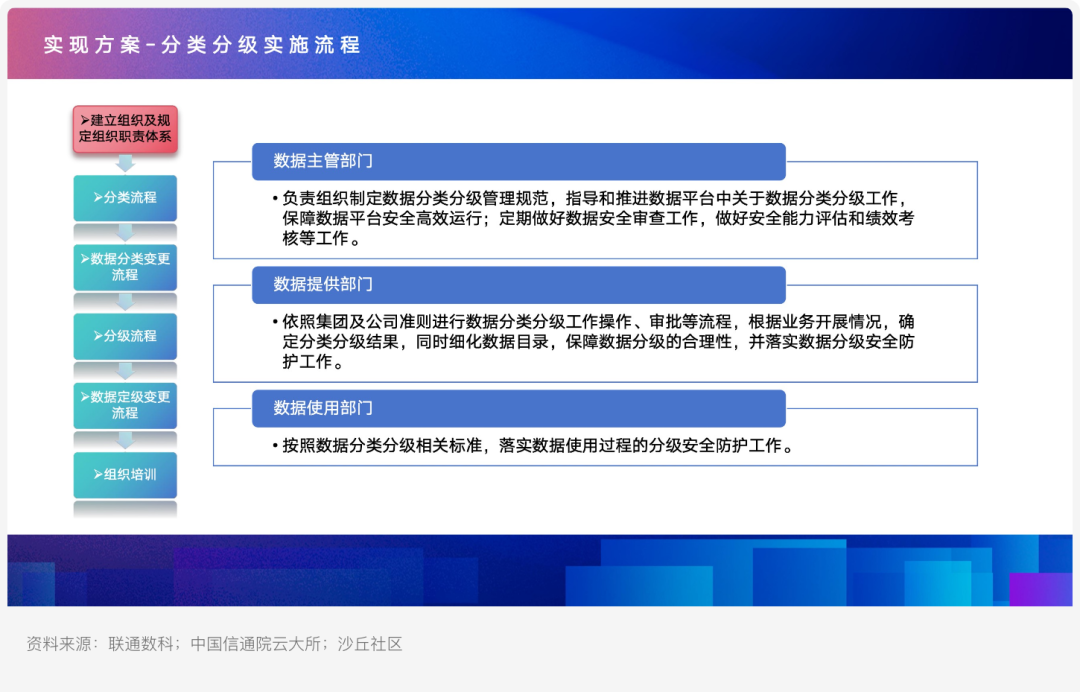Image resolution: width=1080 pixels, height=692 pixels.
Task: Click the arrow between 分类流程 and 数据分类变更流程
Action: coord(125,232)
